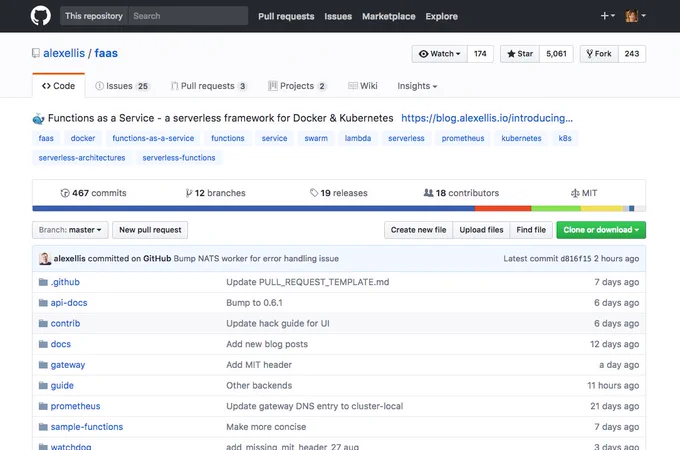680x450 pixels.
Task: Click the whale emoji in description
Action: pyautogui.click(x=38, y=118)
